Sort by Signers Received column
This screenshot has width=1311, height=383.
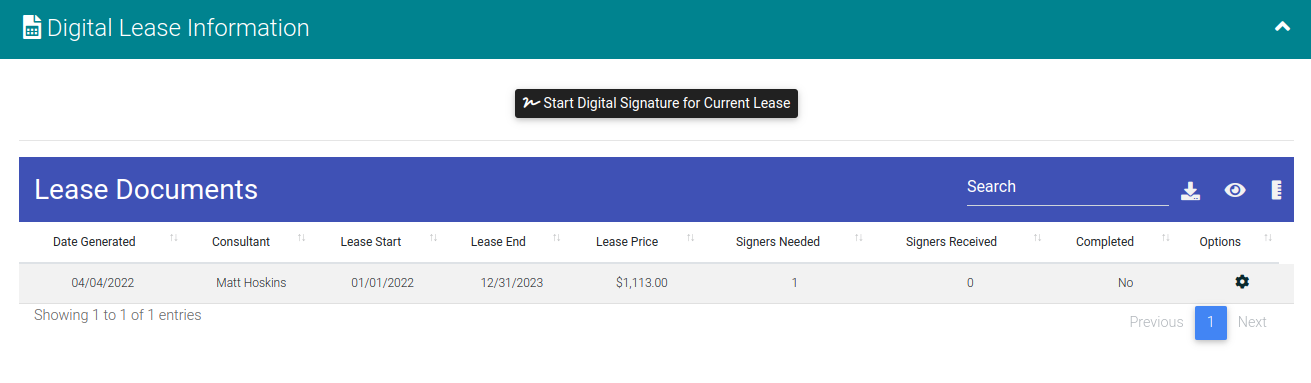click(x=951, y=242)
